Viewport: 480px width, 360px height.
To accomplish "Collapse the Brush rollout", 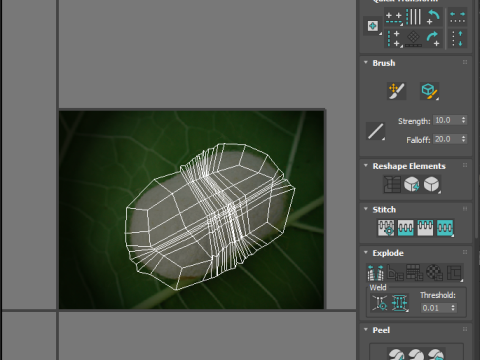I will point(366,63).
